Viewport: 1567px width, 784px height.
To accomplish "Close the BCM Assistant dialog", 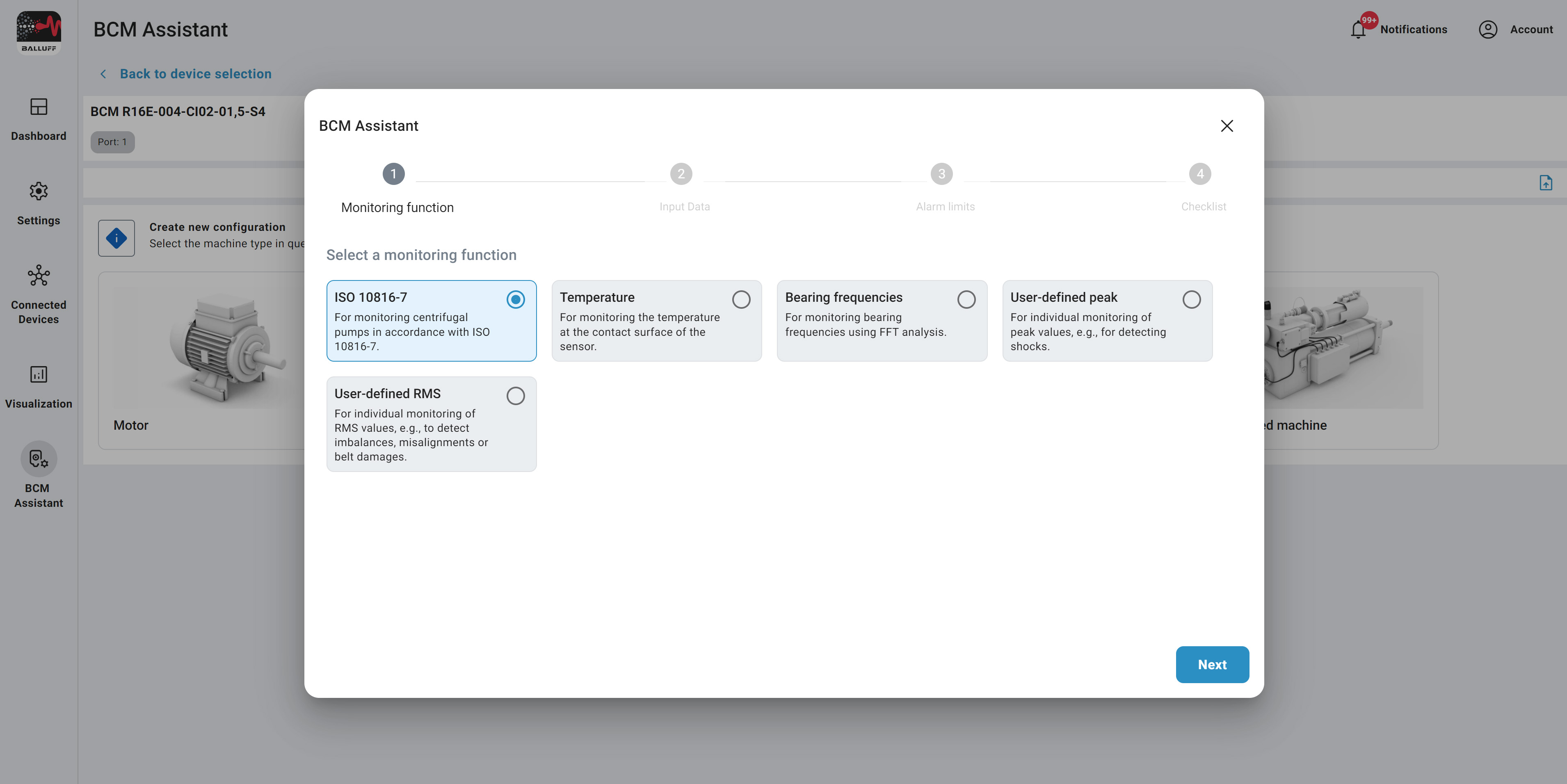I will tap(1227, 126).
